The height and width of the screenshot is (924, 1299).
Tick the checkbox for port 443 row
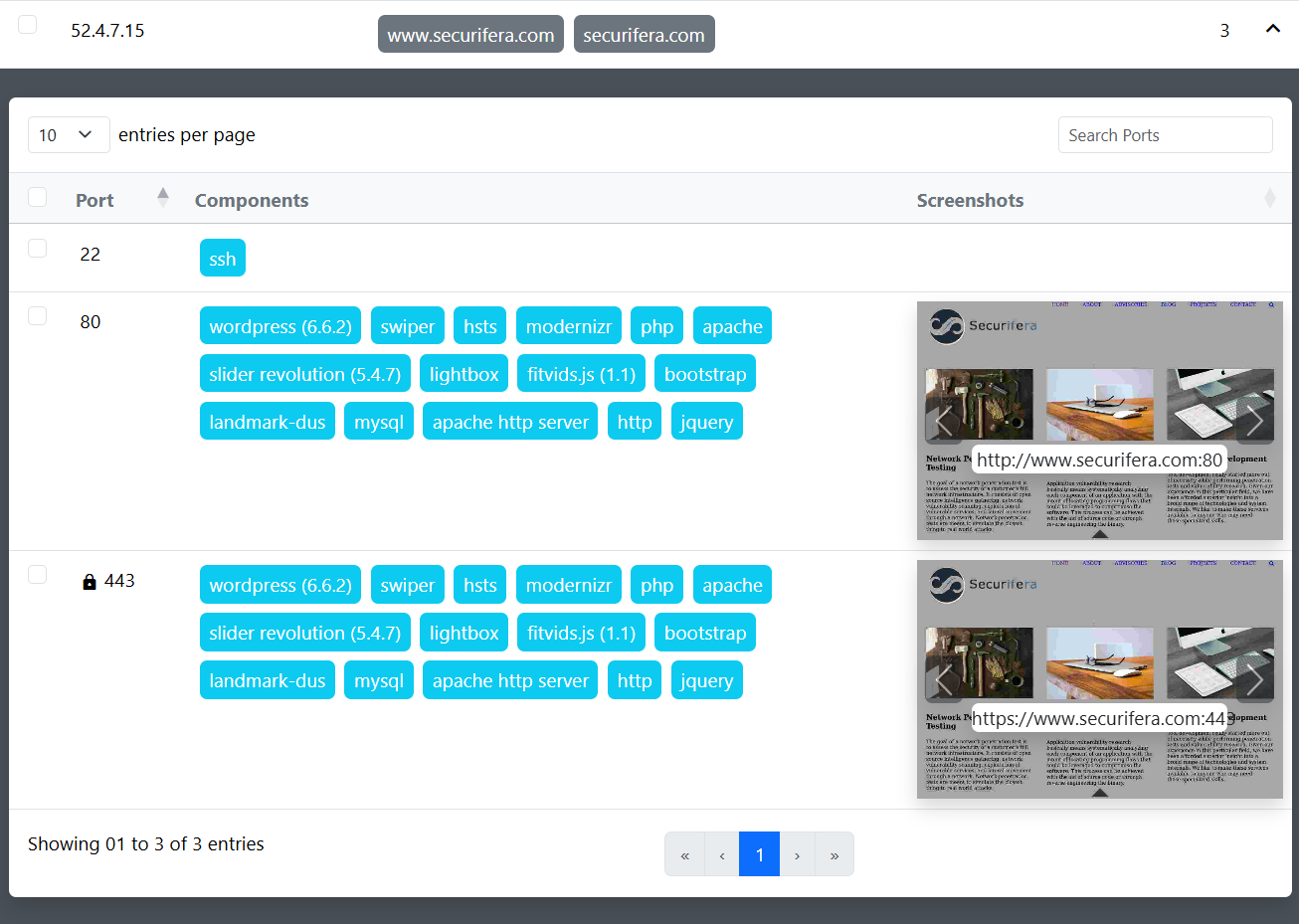tap(38, 575)
